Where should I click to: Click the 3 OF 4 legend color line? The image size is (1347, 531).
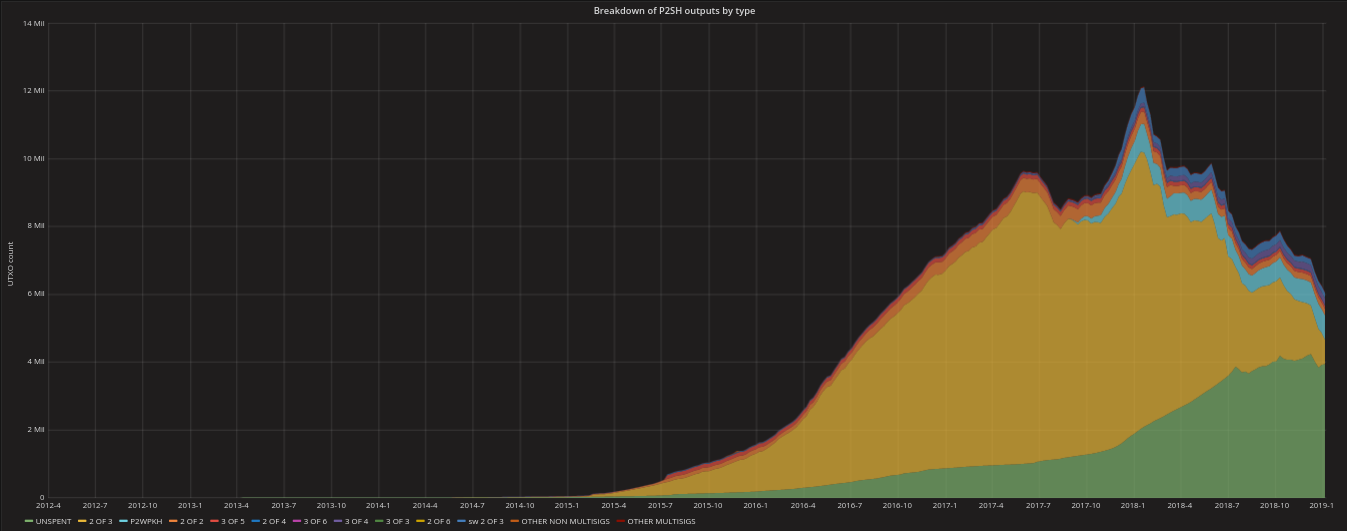337,521
